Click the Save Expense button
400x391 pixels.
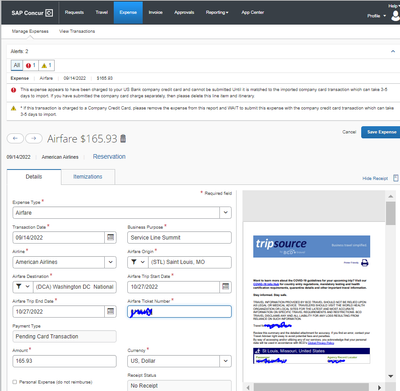click(x=381, y=132)
